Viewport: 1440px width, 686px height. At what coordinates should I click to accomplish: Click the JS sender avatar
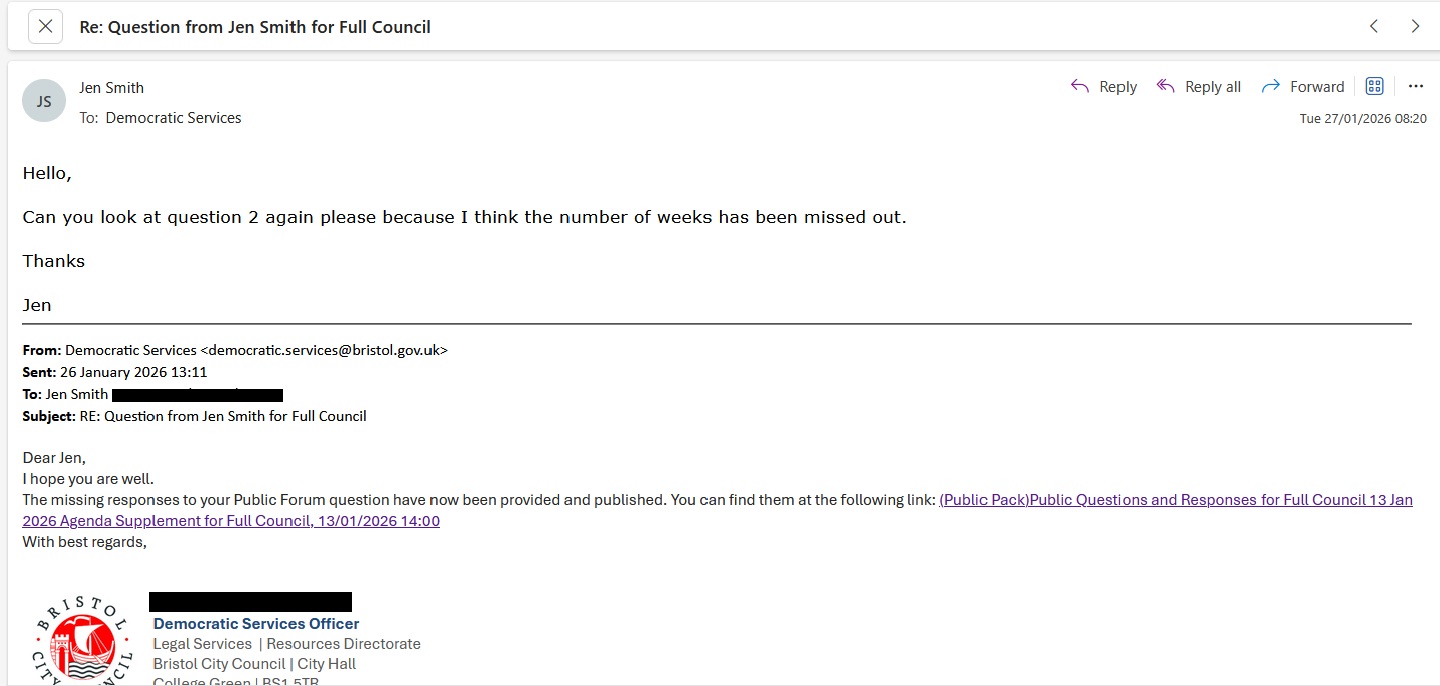click(x=44, y=101)
